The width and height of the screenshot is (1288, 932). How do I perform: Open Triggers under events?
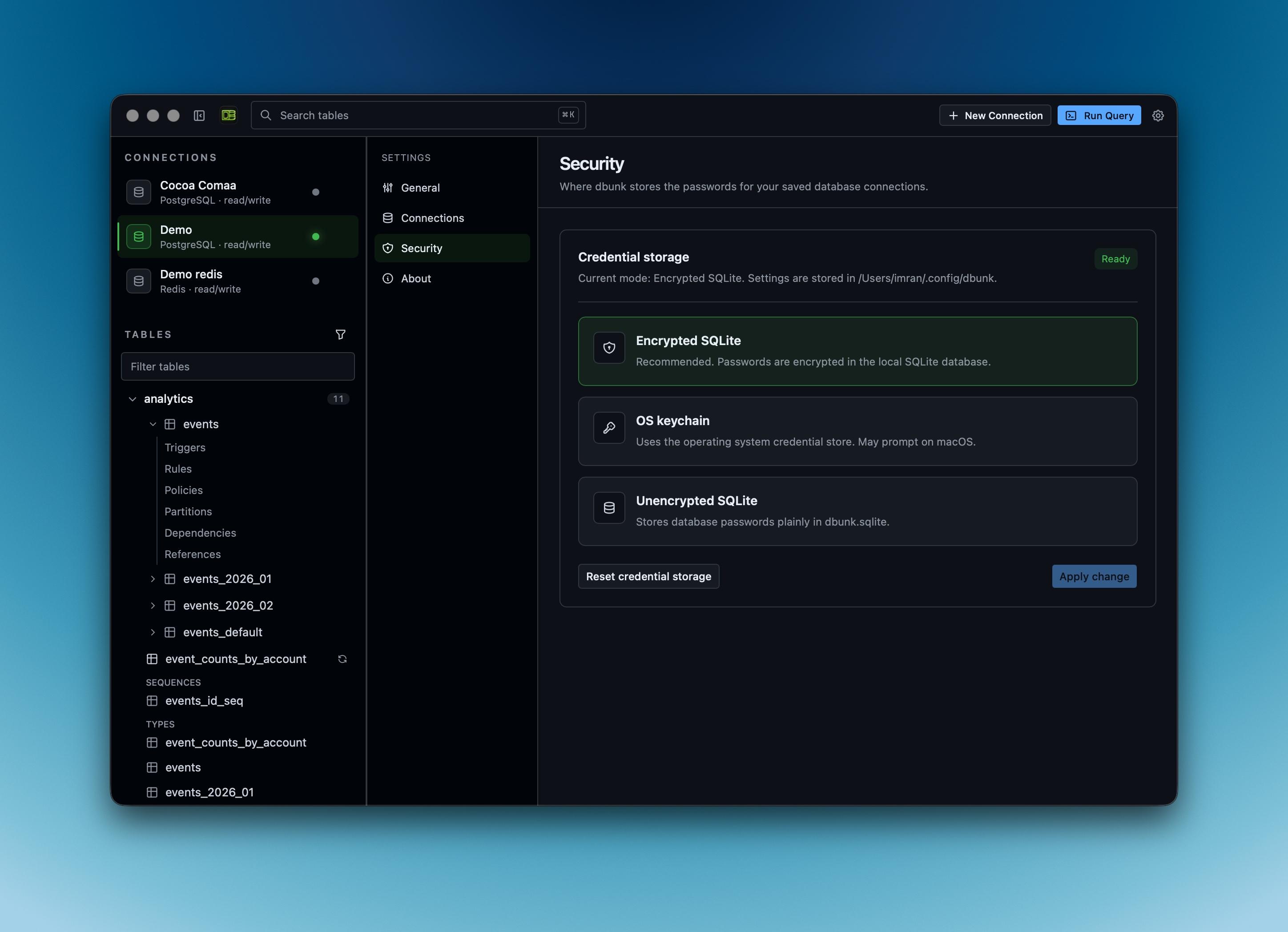185,447
